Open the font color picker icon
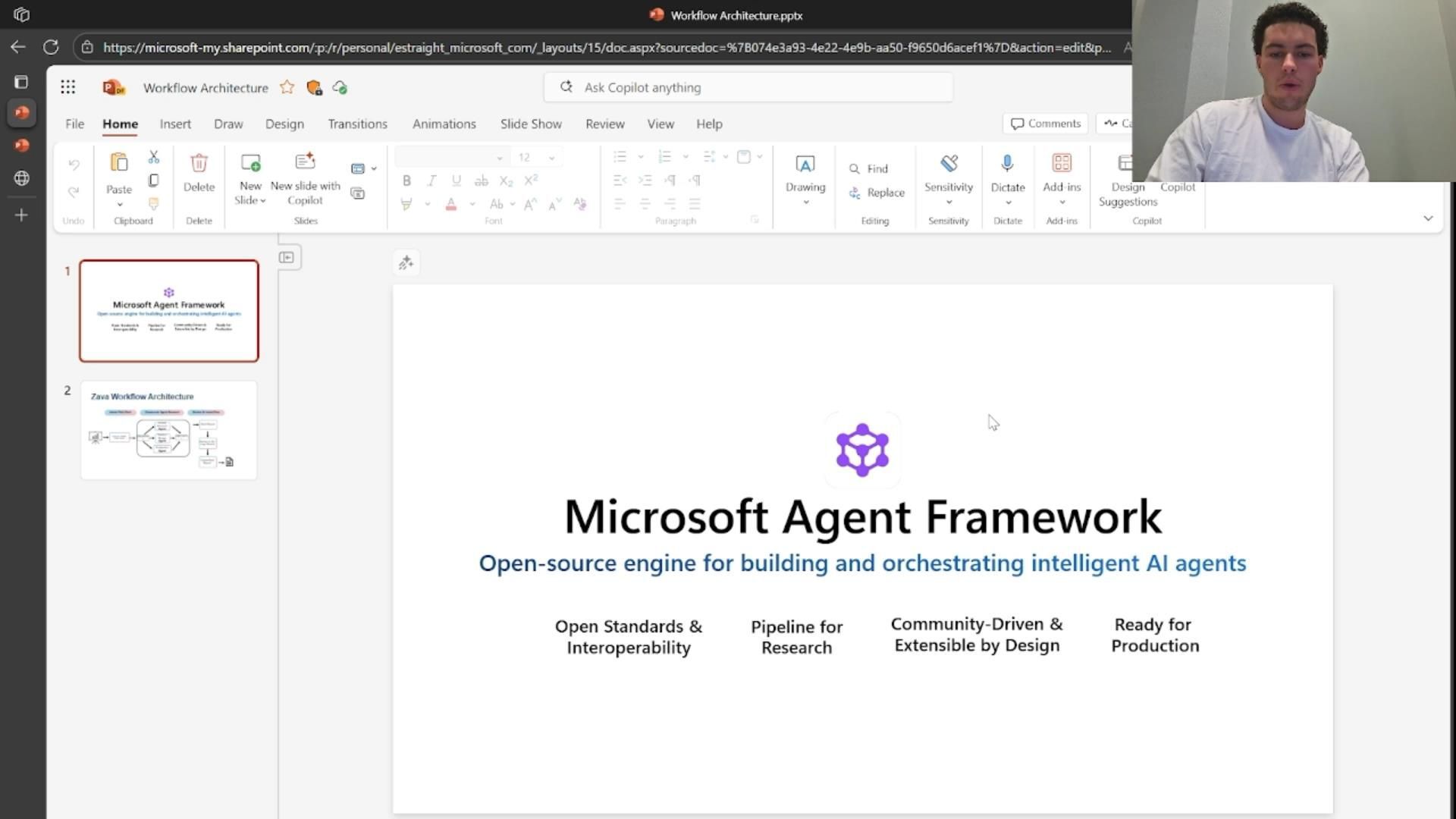Image resolution: width=1456 pixels, height=819 pixels. coord(451,204)
